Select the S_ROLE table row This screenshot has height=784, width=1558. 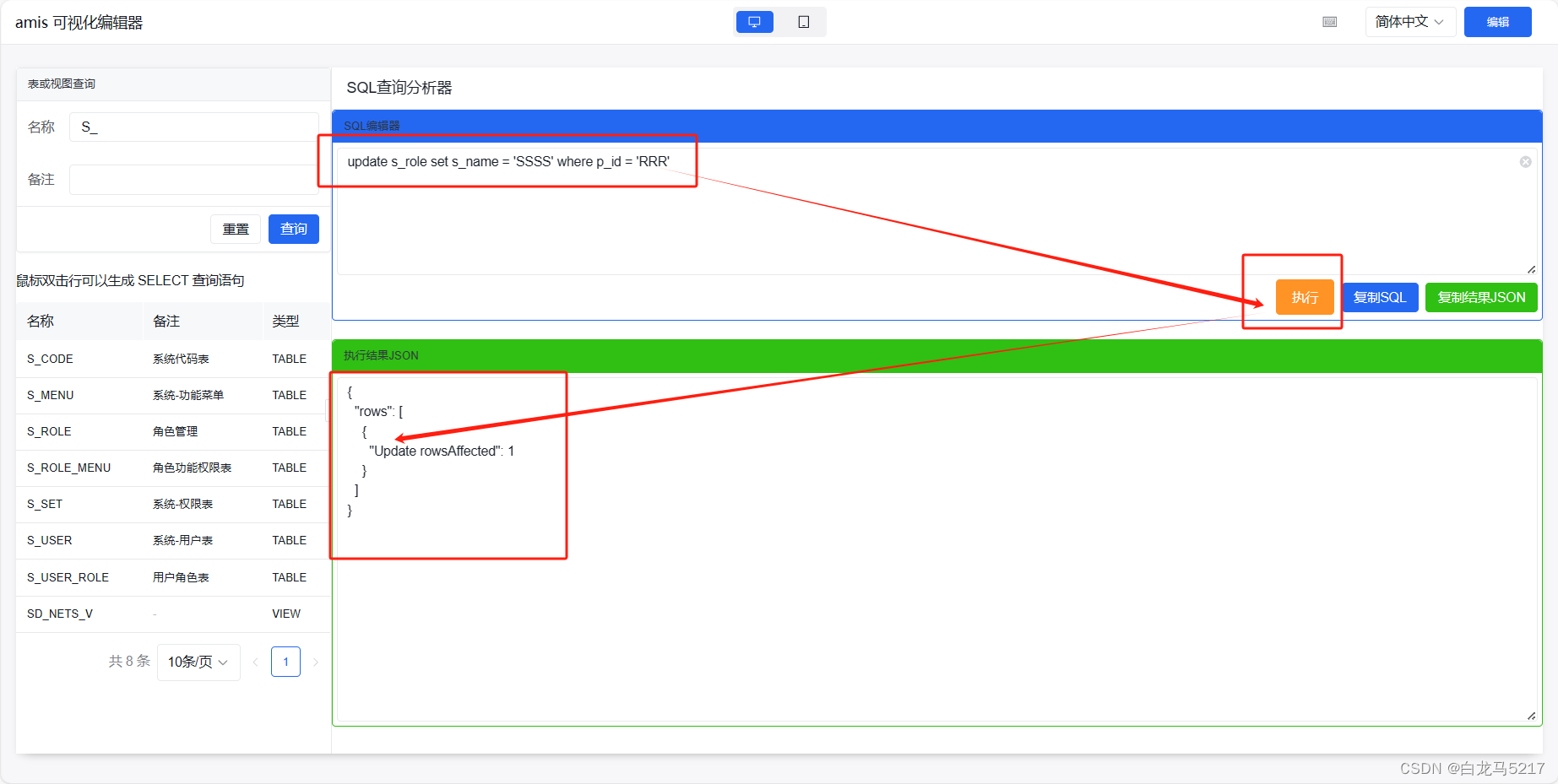173,431
